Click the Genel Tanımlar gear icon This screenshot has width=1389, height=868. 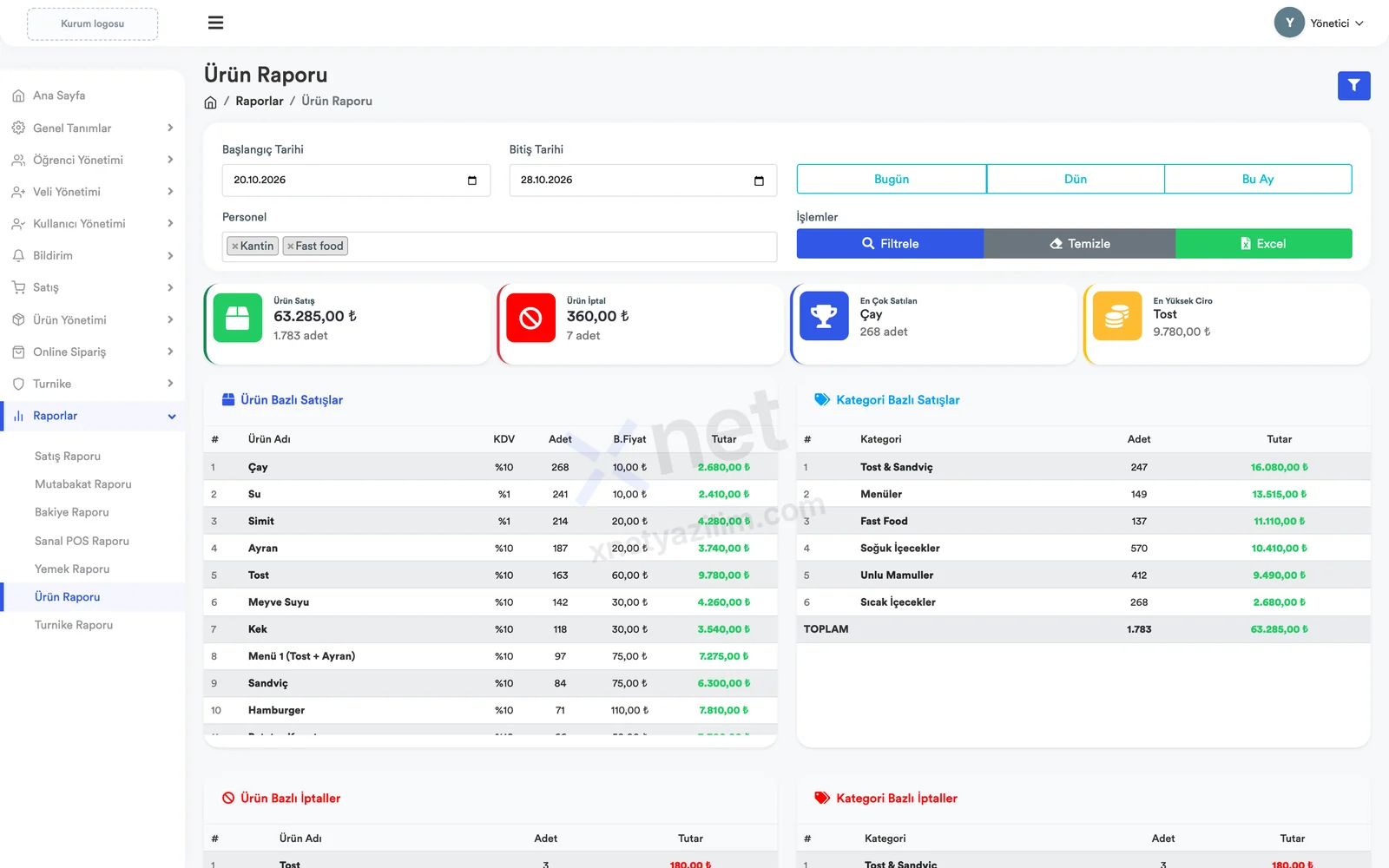pyautogui.click(x=18, y=128)
